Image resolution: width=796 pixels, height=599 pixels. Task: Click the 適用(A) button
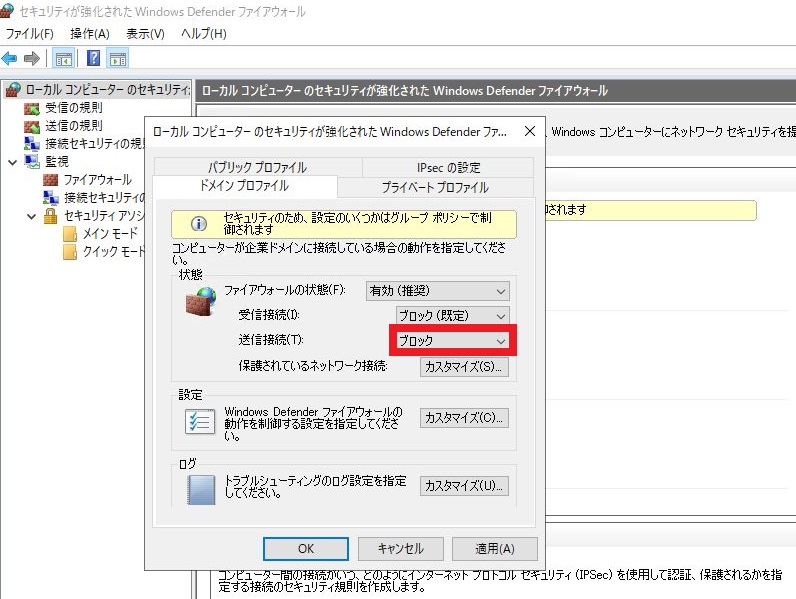pyautogui.click(x=494, y=549)
